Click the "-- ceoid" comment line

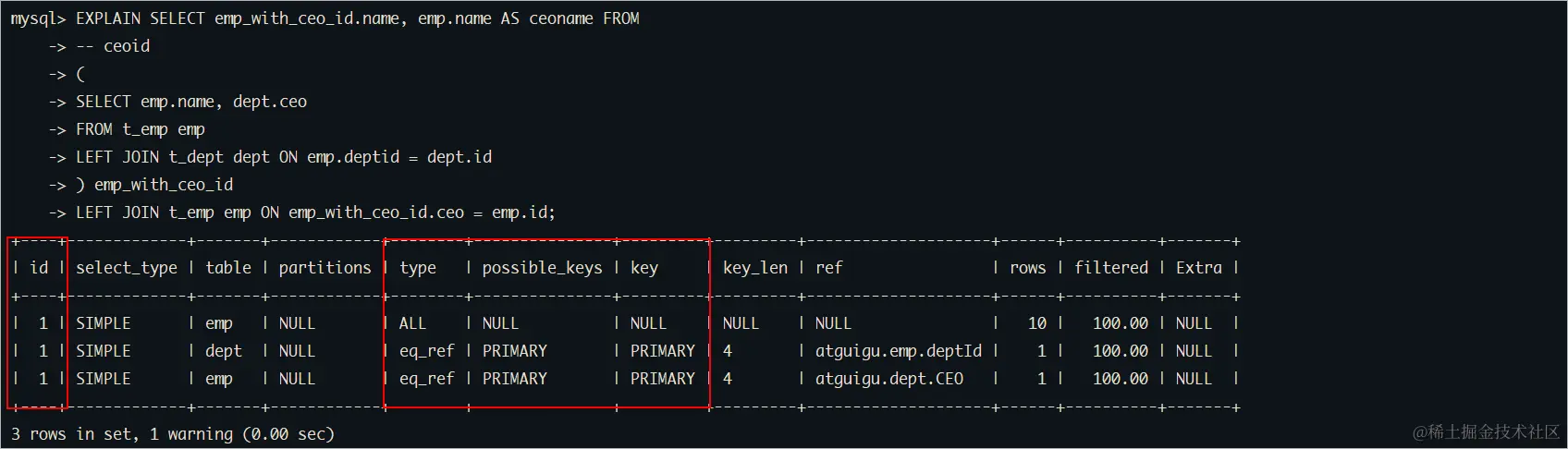click(113, 46)
